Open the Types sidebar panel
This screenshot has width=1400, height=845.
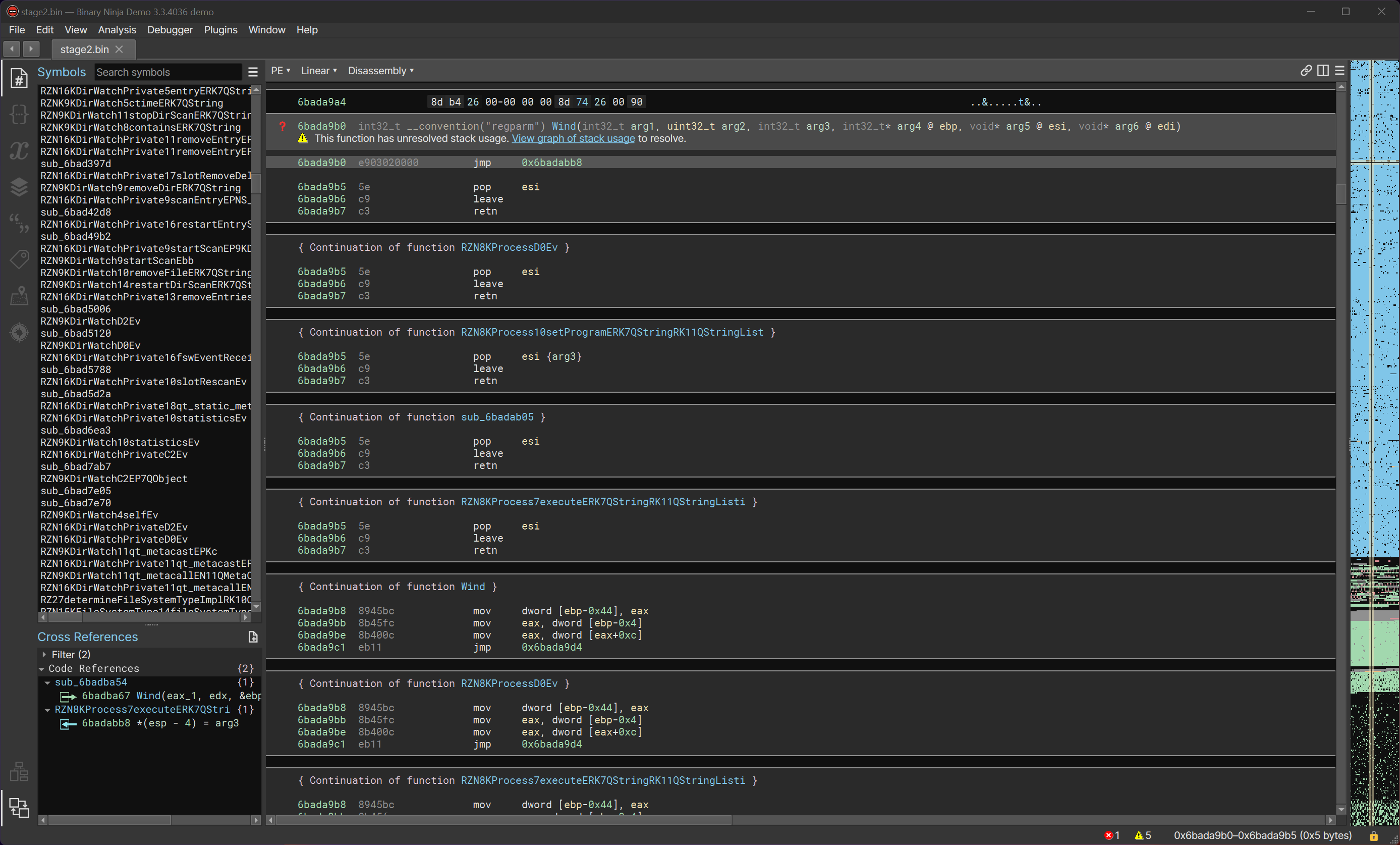19,114
